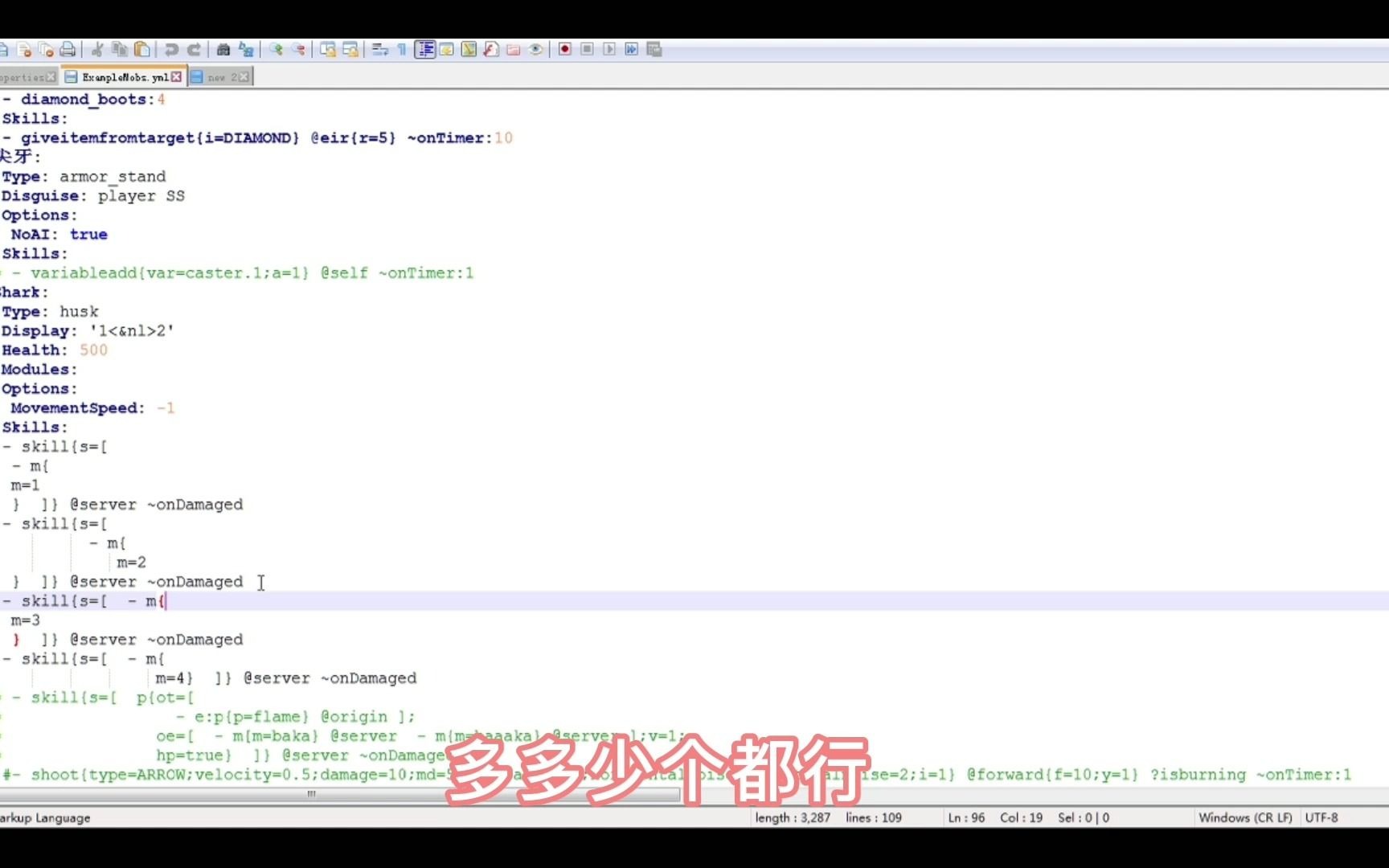This screenshot has width=1389, height=868.
Task: Click the Close All documents icon
Action: (x=46, y=50)
